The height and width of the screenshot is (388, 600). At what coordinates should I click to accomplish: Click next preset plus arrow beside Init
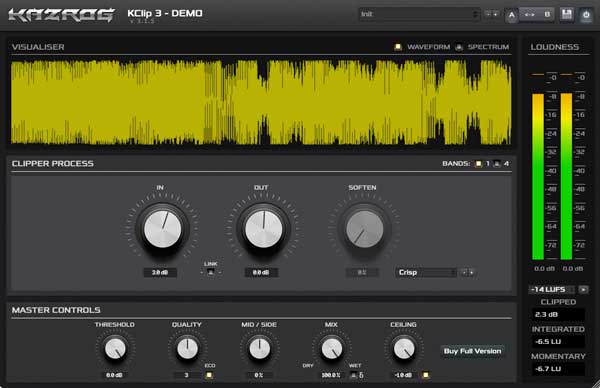pyautogui.click(x=495, y=14)
